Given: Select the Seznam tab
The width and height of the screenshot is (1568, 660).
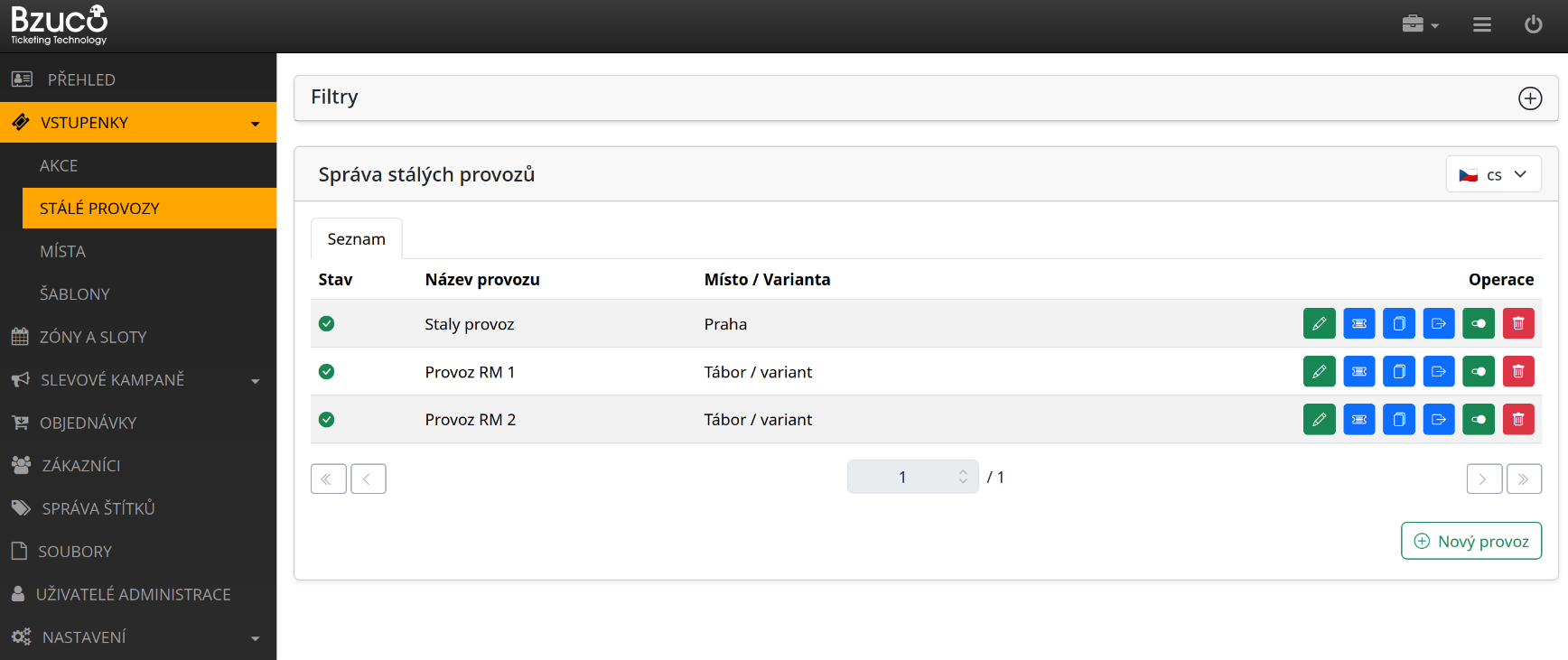Looking at the screenshot, I should (x=356, y=239).
